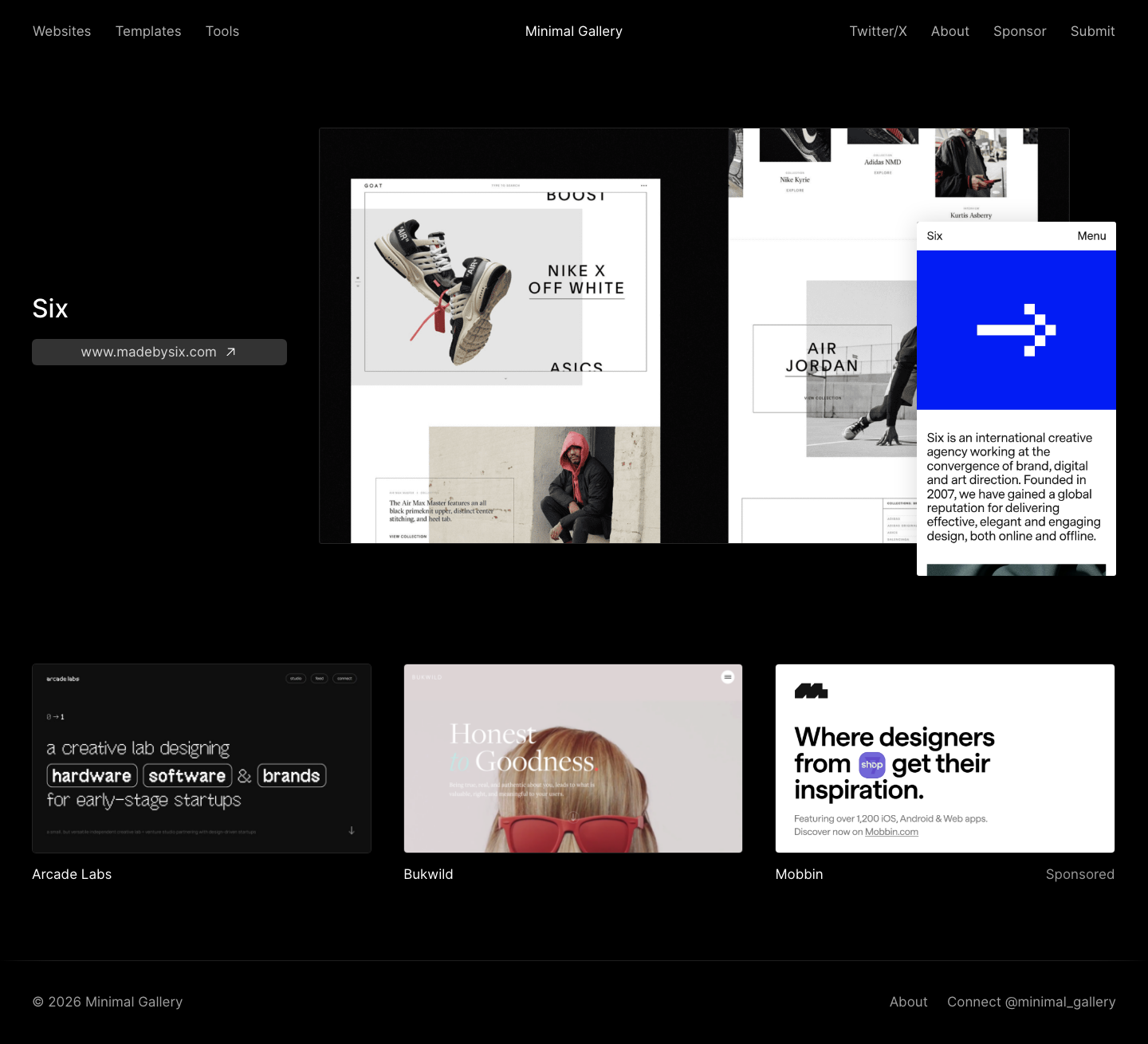
Task: Click the down arrow in Arcade Labs card
Action: (352, 830)
